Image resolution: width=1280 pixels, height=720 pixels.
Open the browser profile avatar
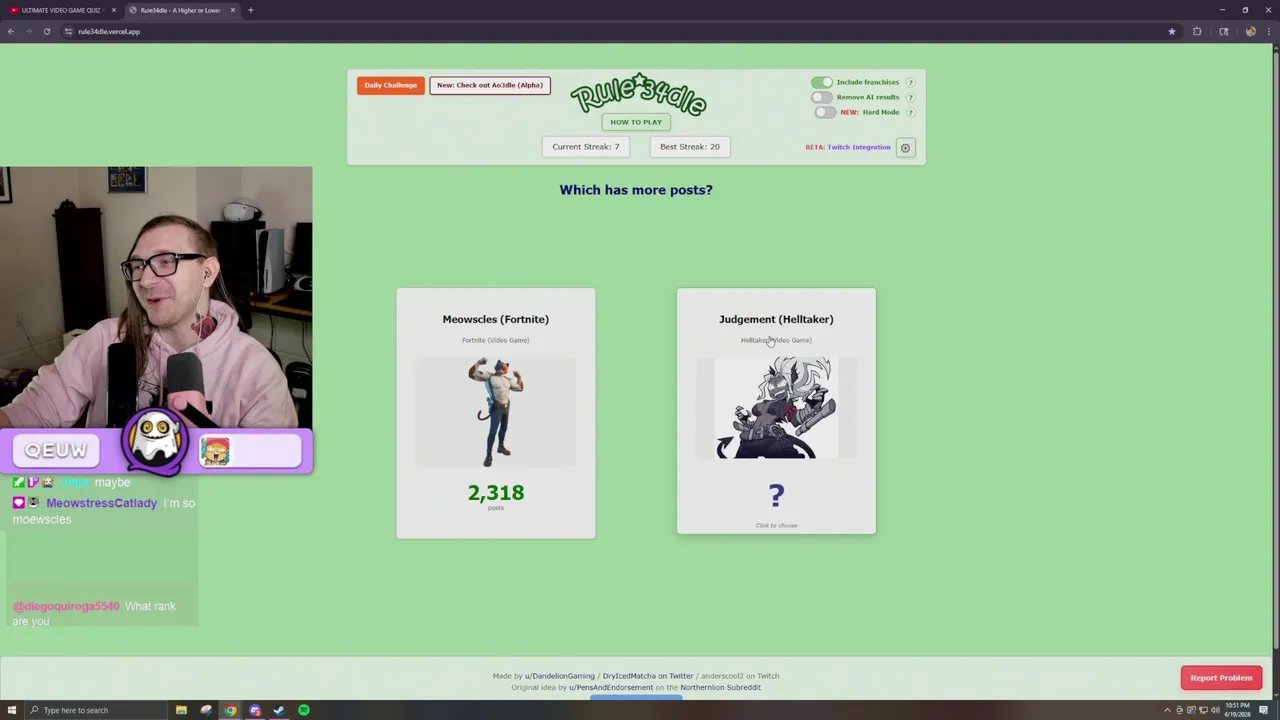click(1250, 31)
